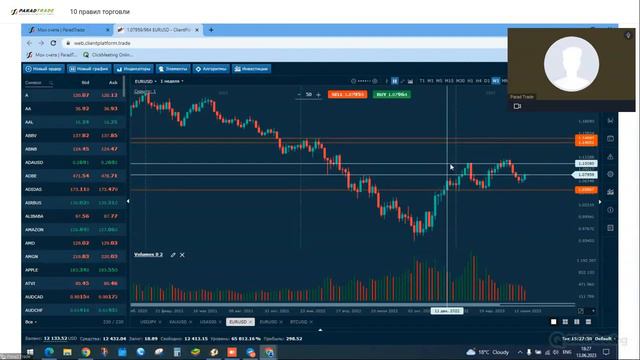The height and width of the screenshot is (360, 640).
Task: Close the active EURUSD chart tab
Action: coord(251,322)
